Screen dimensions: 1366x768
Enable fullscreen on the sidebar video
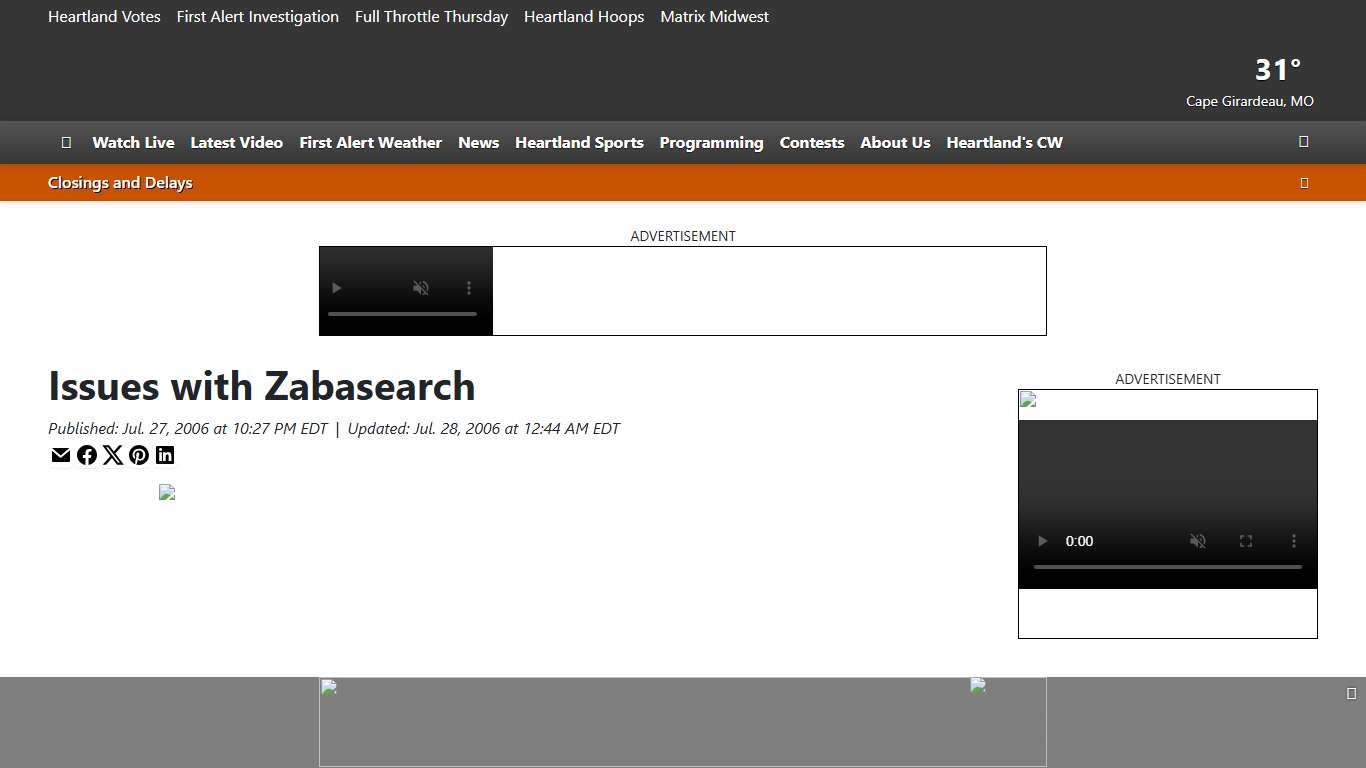pos(1245,541)
